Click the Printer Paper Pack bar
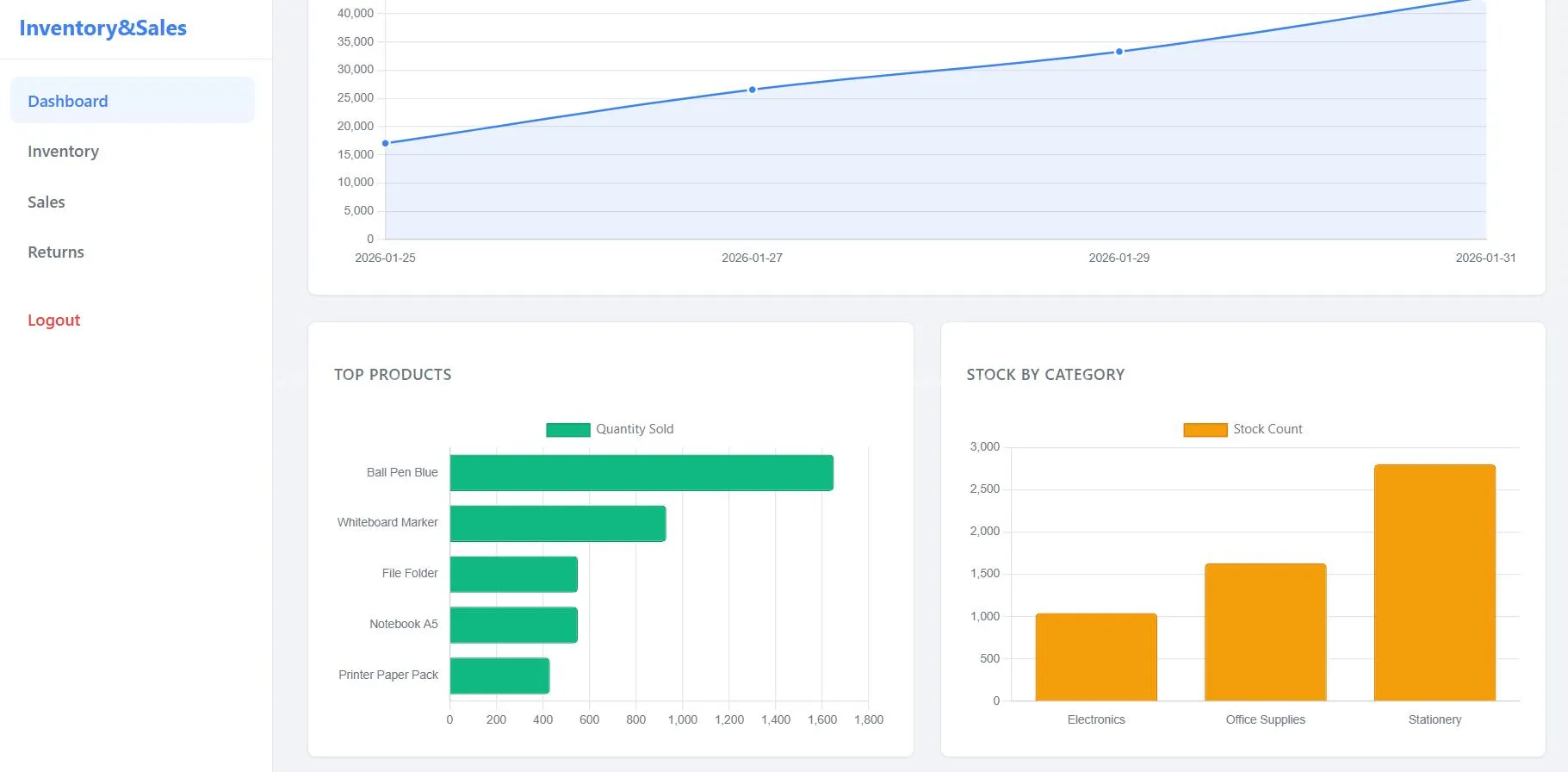 [499, 676]
